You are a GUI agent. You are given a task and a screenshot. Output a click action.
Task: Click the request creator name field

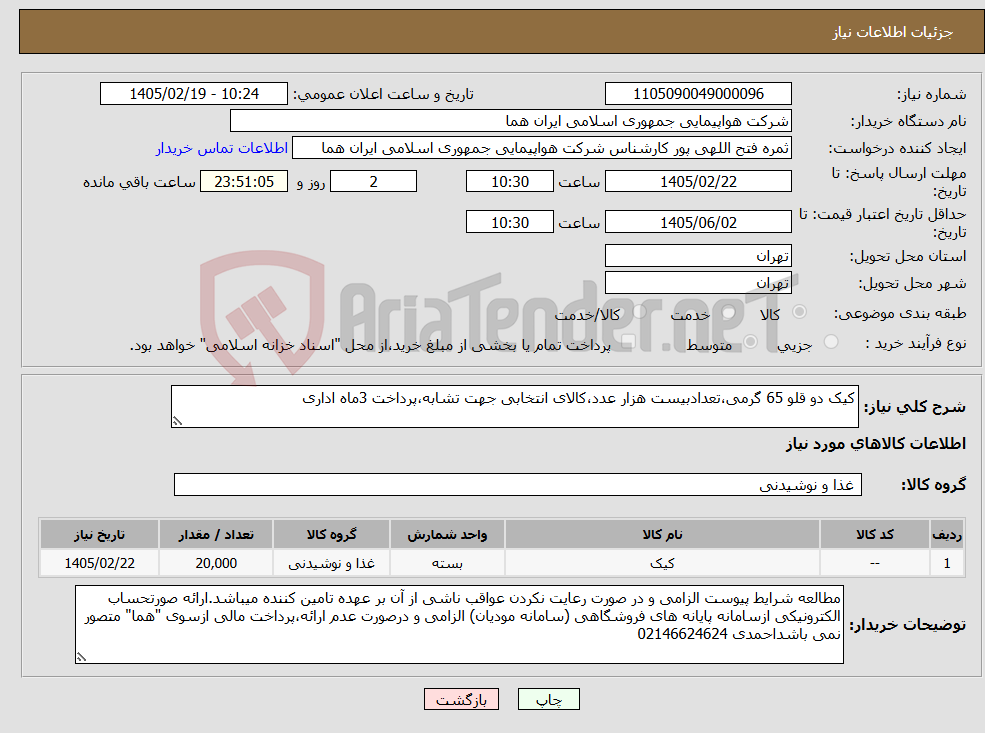click(541, 148)
